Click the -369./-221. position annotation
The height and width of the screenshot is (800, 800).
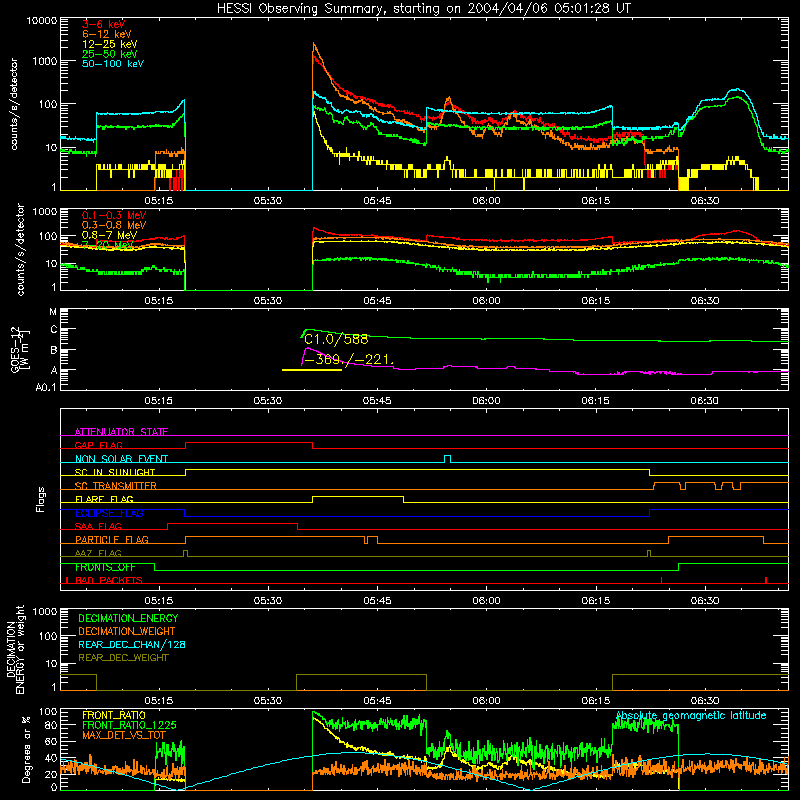click(349, 360)
